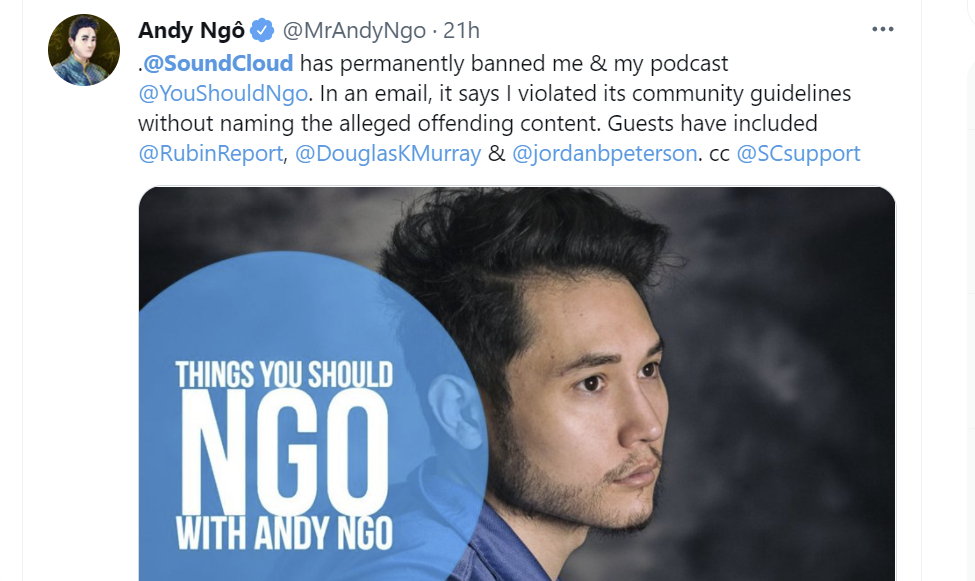Open the three-dot more options menu
This screenshot has width=975, height=581.
coord(882,29)
